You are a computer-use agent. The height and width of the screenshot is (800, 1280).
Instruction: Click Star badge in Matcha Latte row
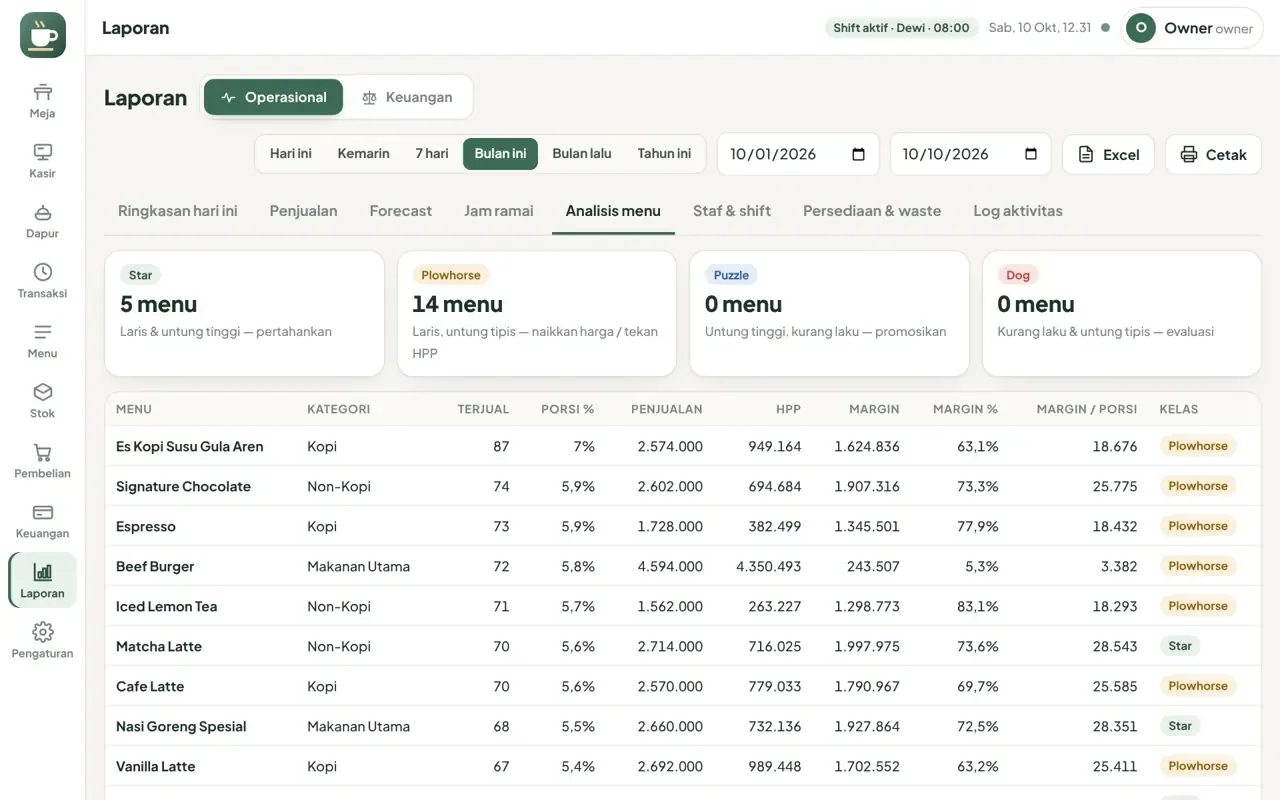point(1180,646)
